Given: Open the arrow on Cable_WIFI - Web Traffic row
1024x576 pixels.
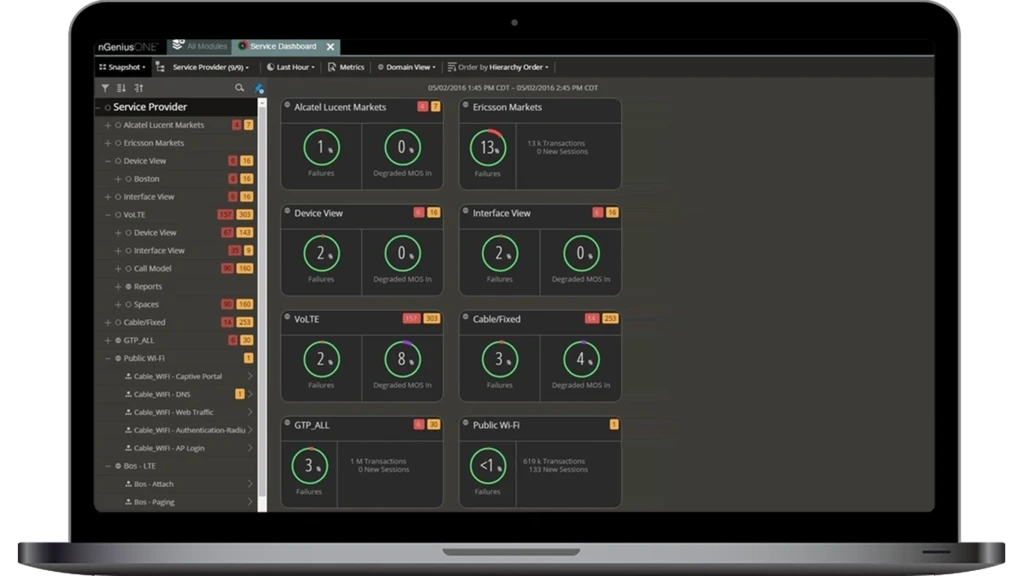Looking at the screenshot, I should tap(250, 412).
